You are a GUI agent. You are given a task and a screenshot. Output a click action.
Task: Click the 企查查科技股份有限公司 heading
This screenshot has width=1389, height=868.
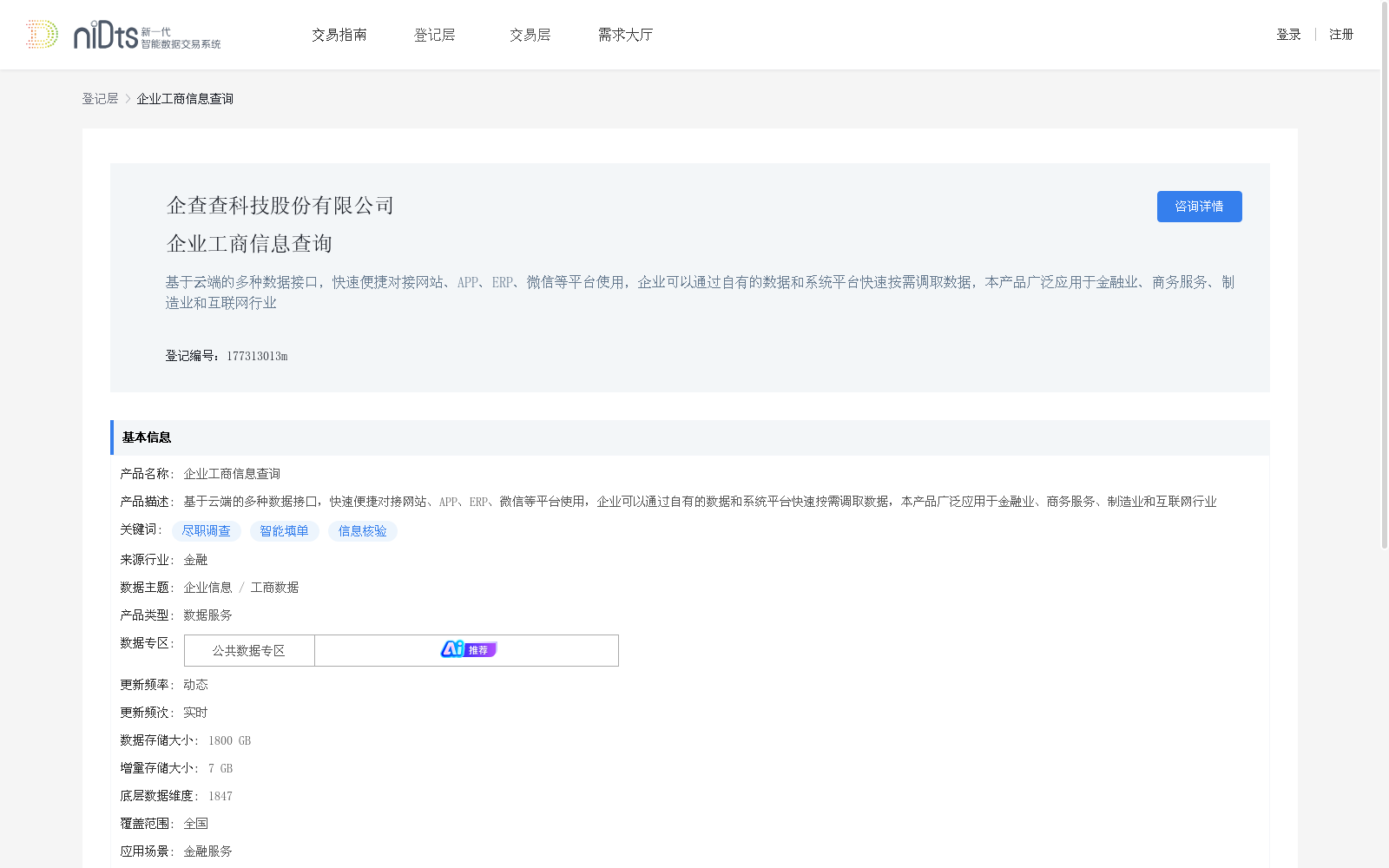[x=280, y=206]
